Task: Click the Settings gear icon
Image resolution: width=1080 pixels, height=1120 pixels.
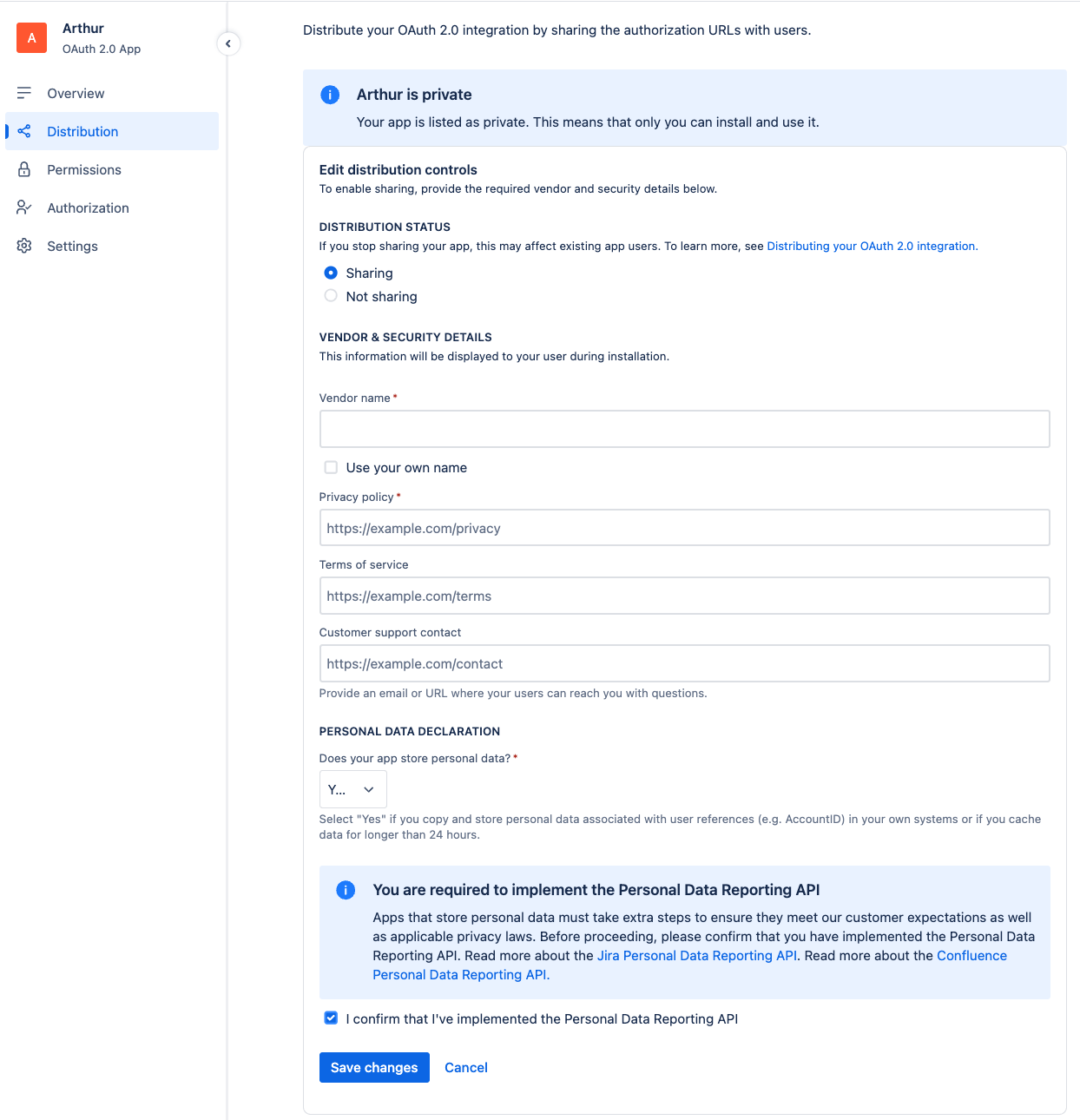Action: tap(24, 246)
